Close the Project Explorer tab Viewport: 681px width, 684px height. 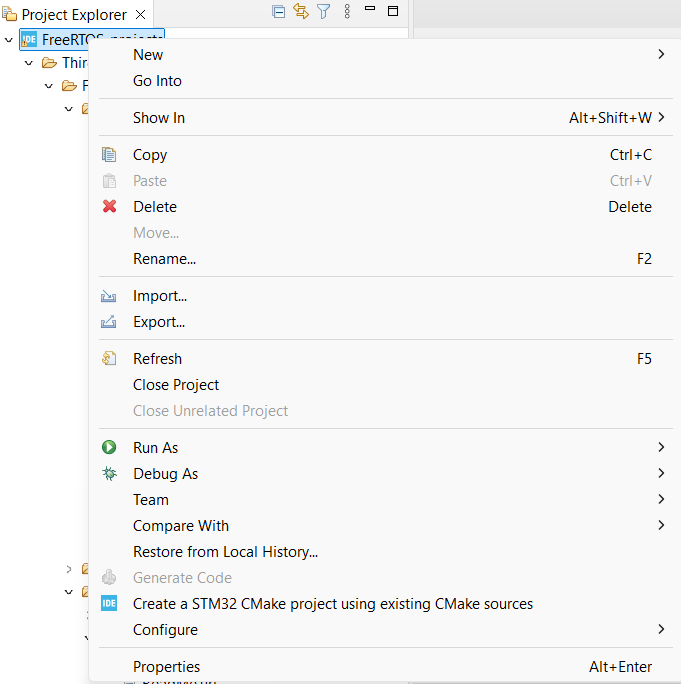(x=140, y=15)
